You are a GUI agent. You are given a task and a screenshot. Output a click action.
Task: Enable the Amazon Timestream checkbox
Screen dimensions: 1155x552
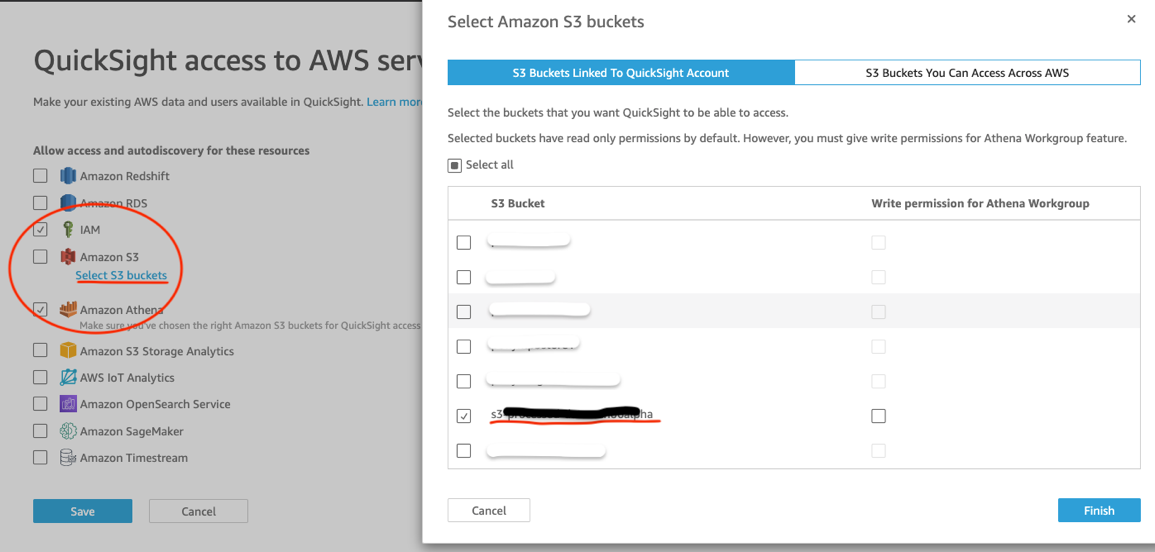click(x=41, y=458)
